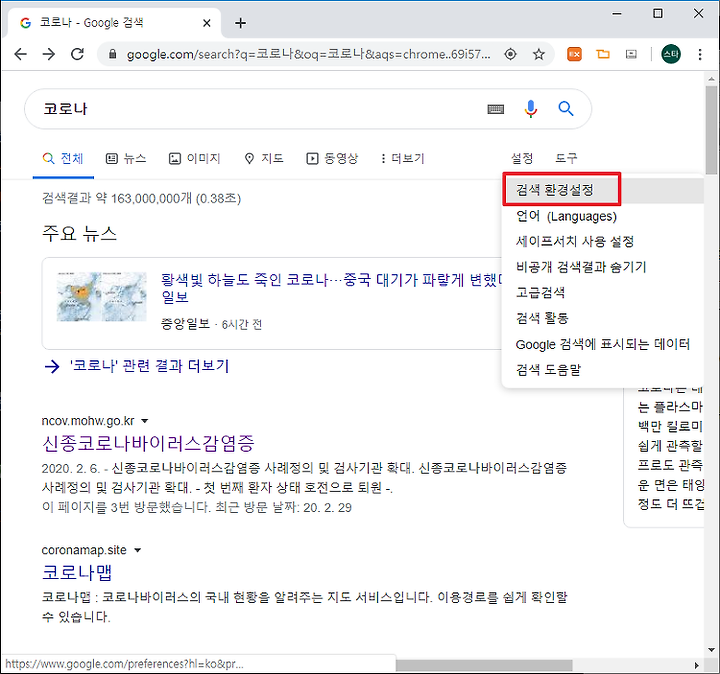Start voice search with the microphone icon

pyautogui.click(x=531, y=109)
